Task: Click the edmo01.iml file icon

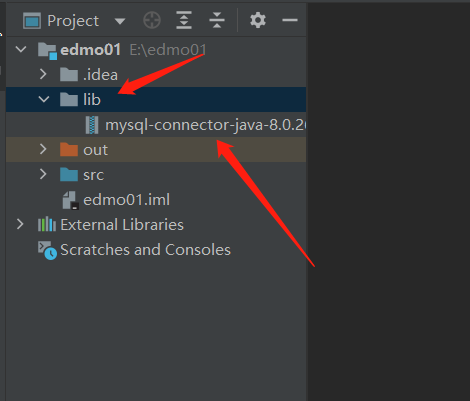Action: (x=70, y=200)
